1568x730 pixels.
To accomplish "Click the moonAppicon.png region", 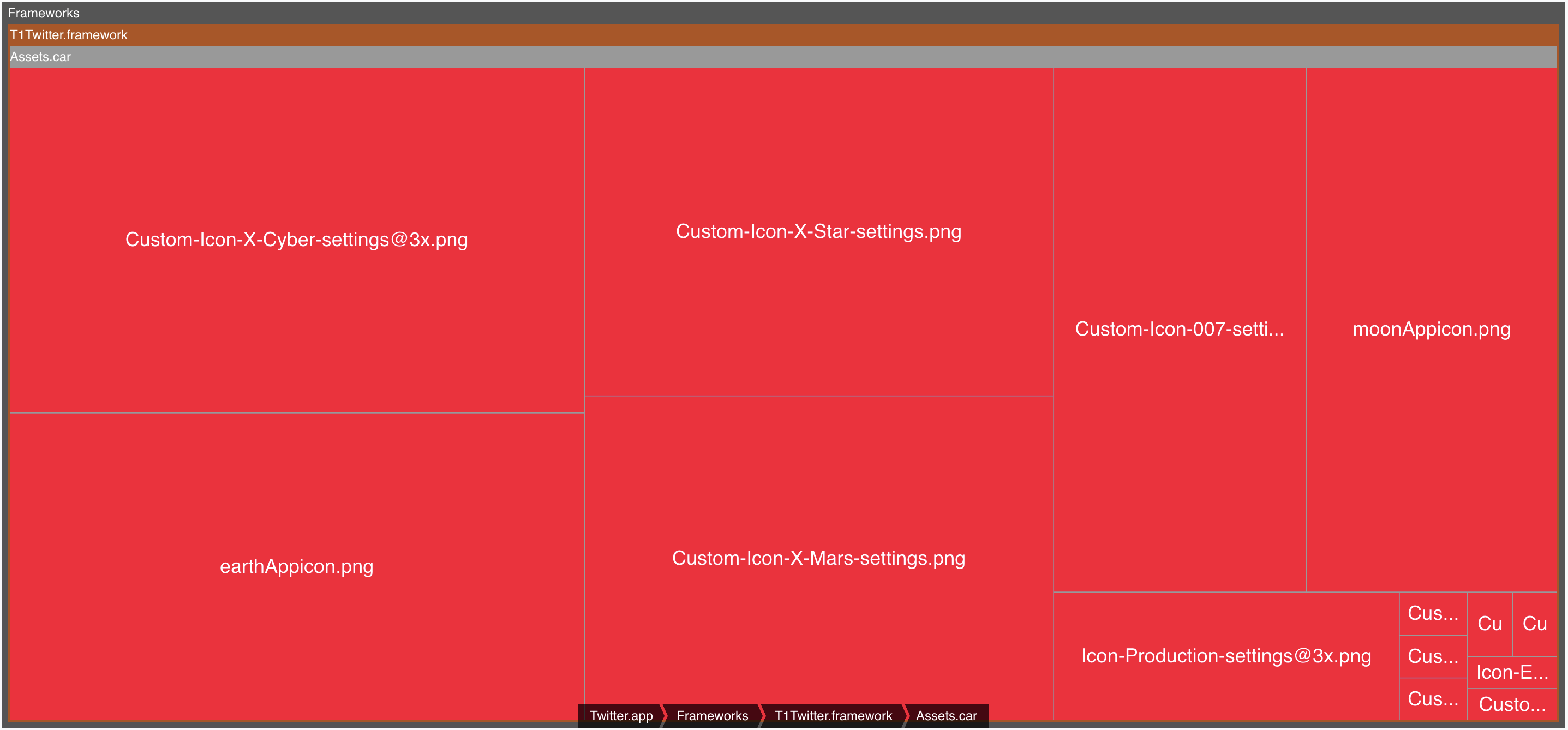I will pyautogui.click(x=1431, y=329).
